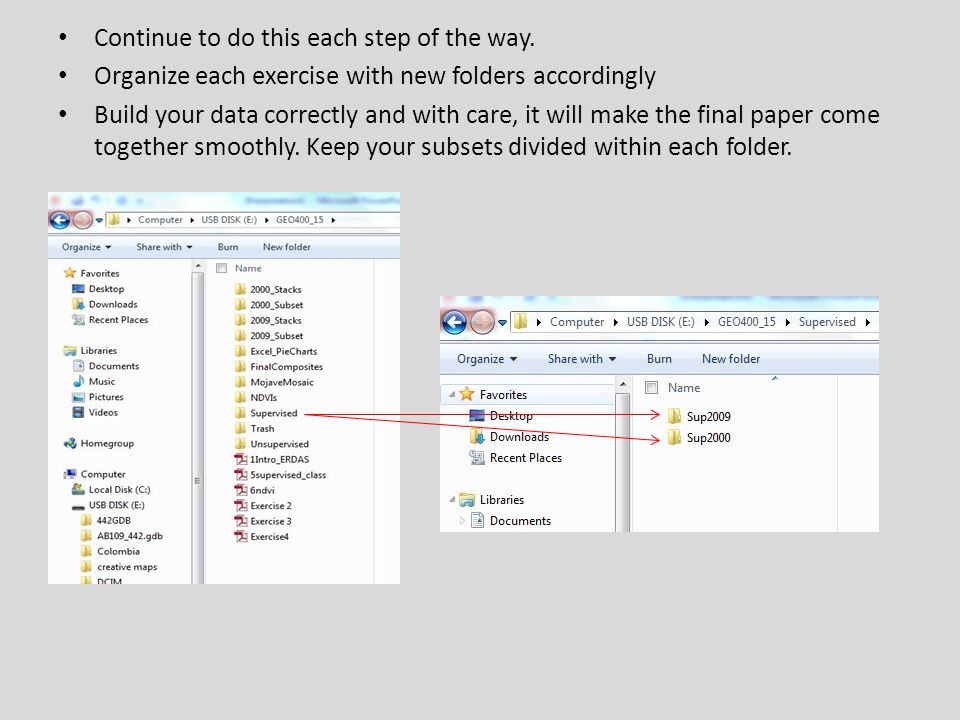Select the Unsupervised folder
This screenshot has height=720, width=960.
click(272, 444)
